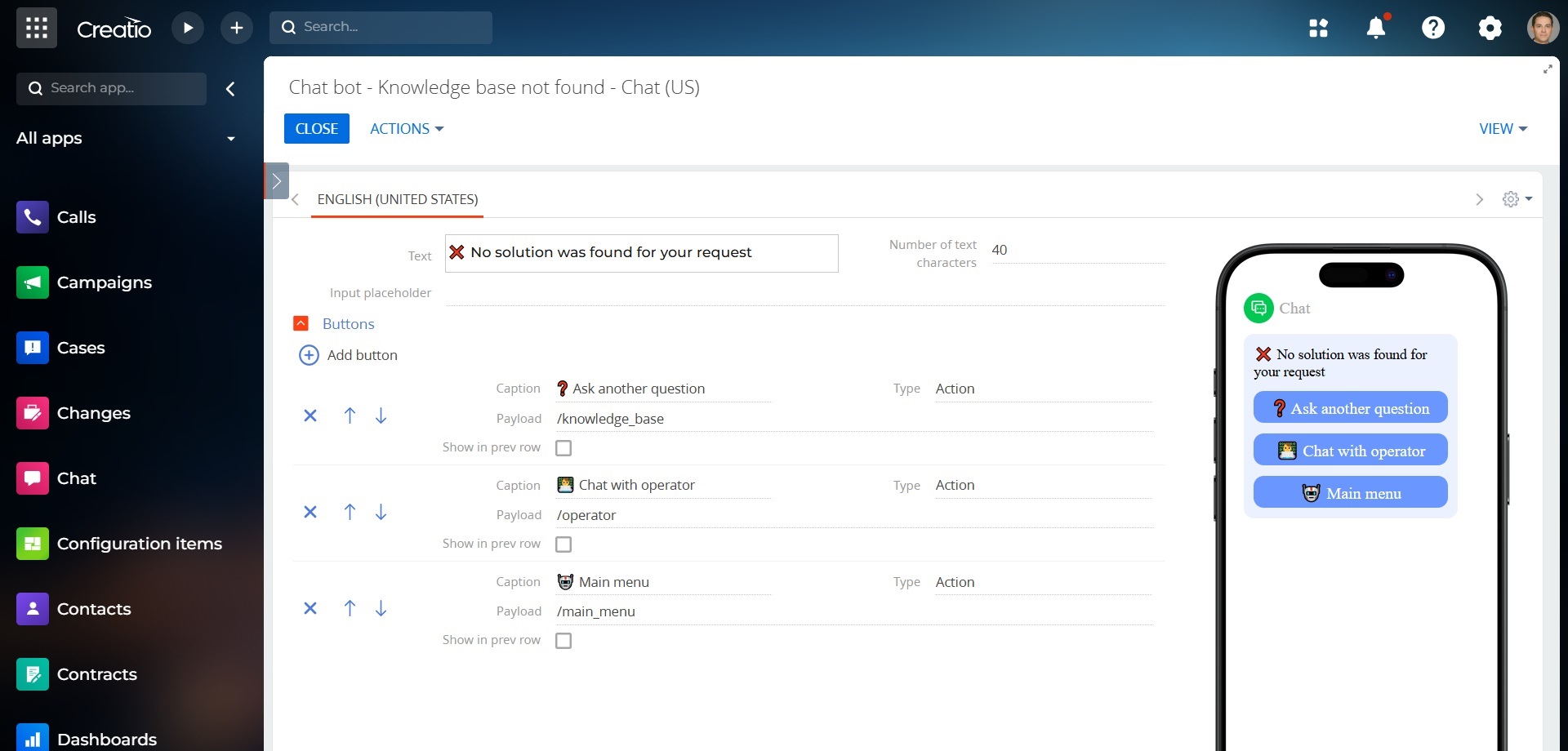
Task: Move Ask another question row down
Action: (x=381, y=415)
